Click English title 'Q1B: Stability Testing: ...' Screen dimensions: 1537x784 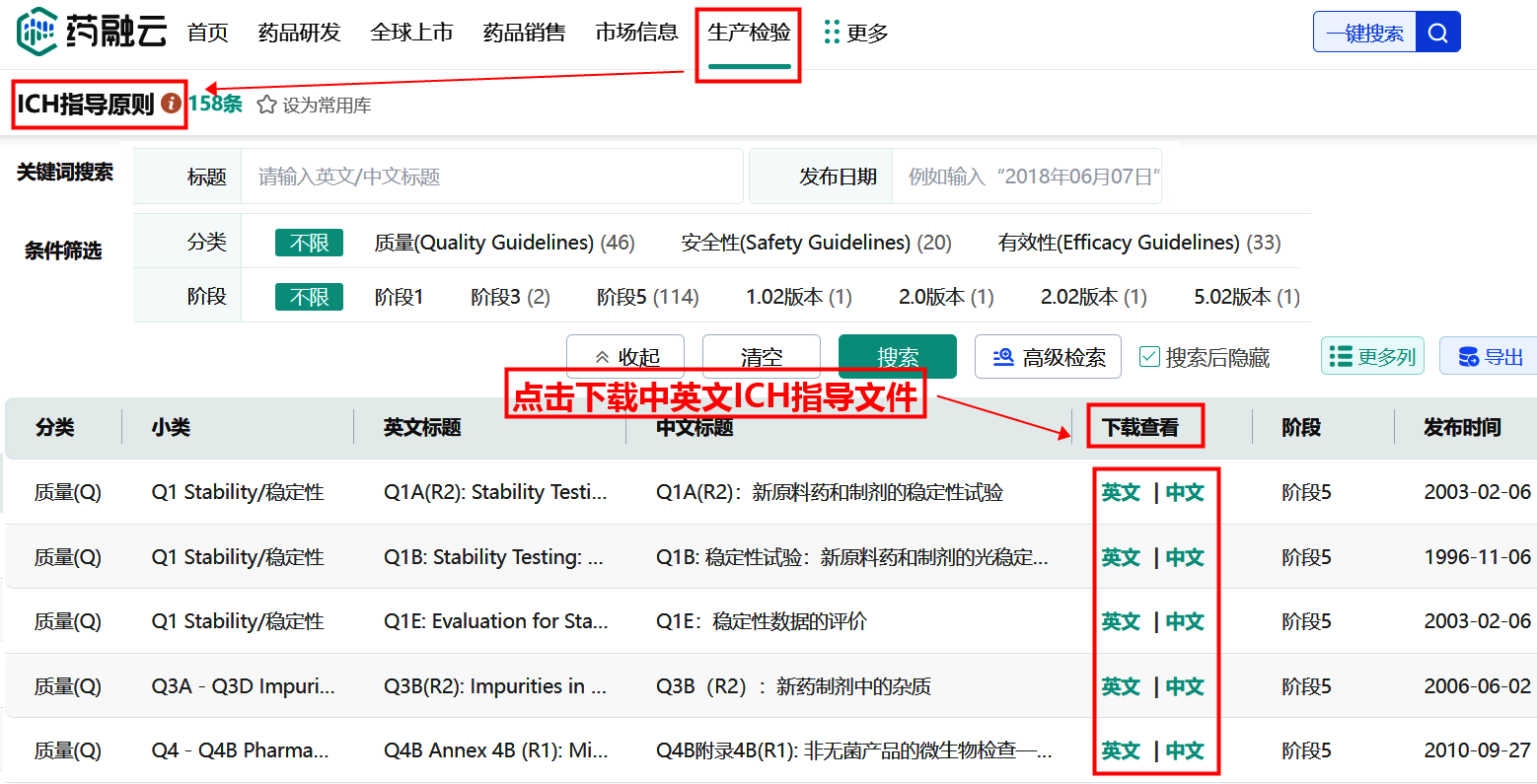point(493,557)
